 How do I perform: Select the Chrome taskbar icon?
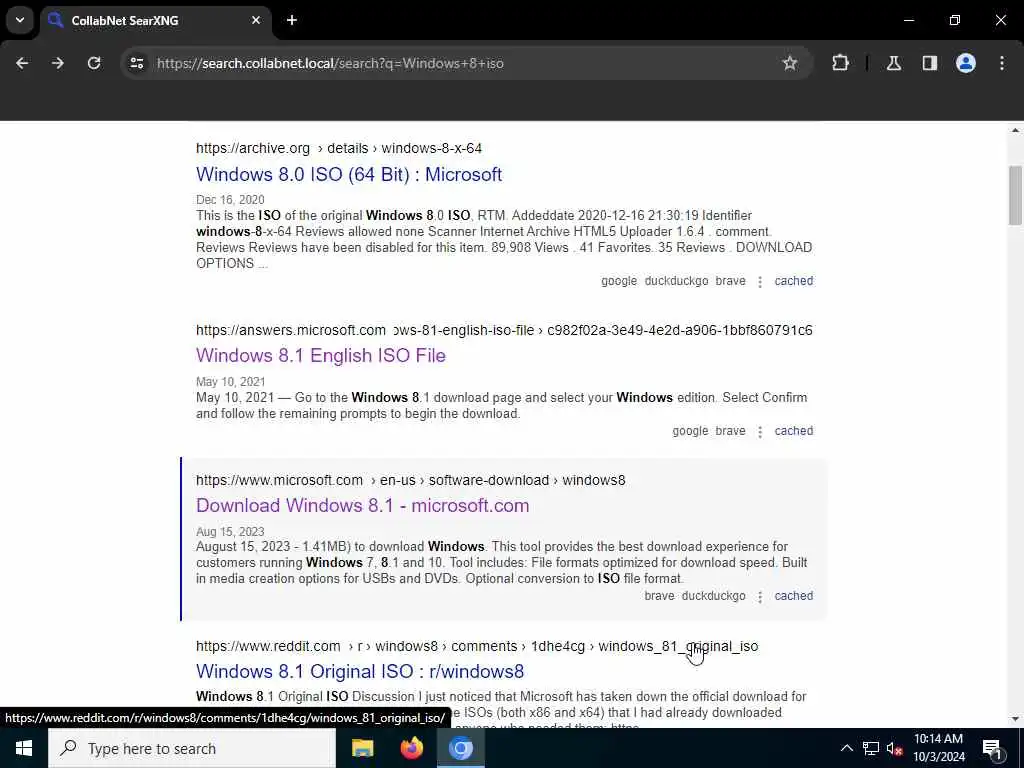[460, 748]
